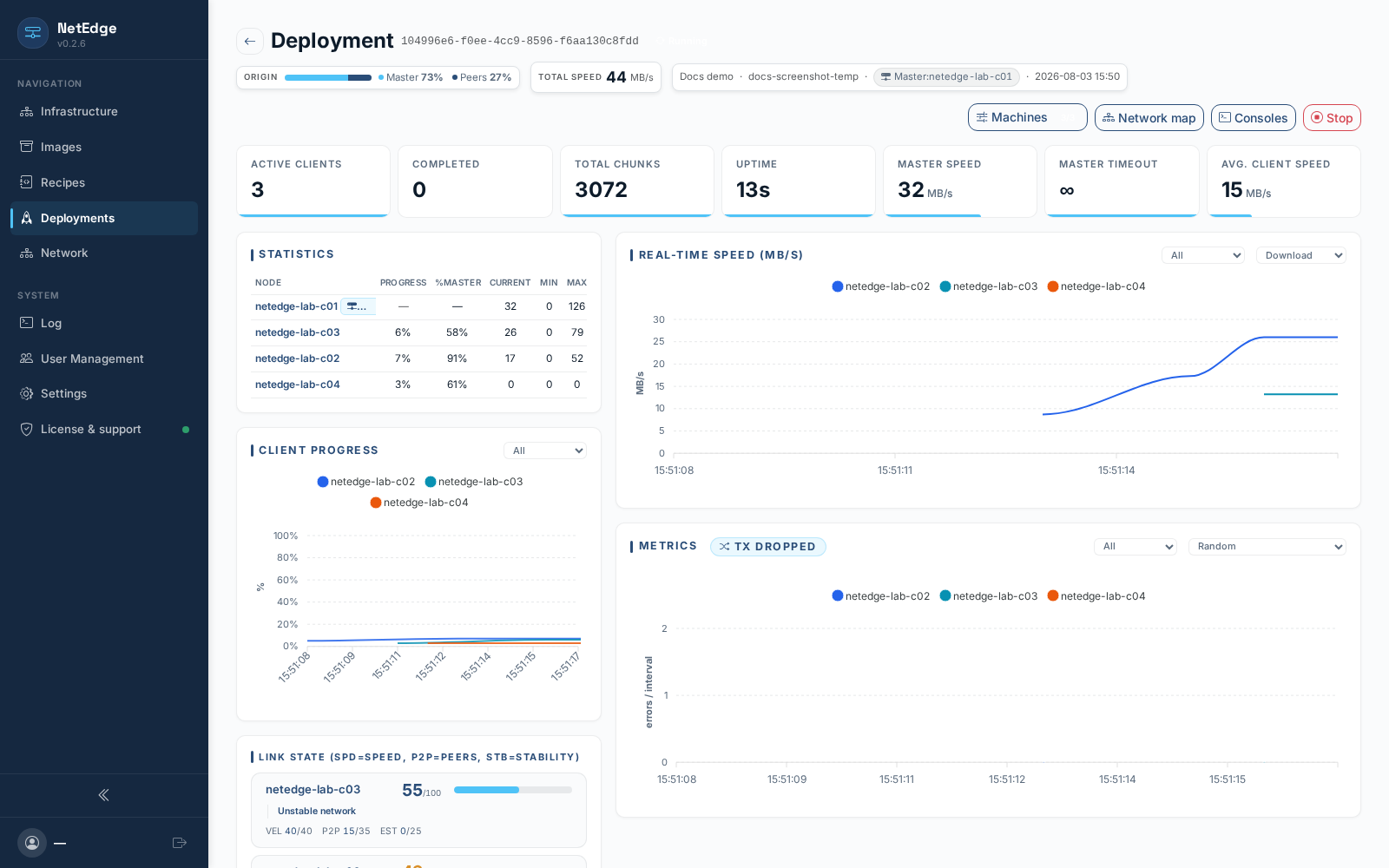
Task: Click the TX DROPPED metric chip
Action: pos(768,547)
